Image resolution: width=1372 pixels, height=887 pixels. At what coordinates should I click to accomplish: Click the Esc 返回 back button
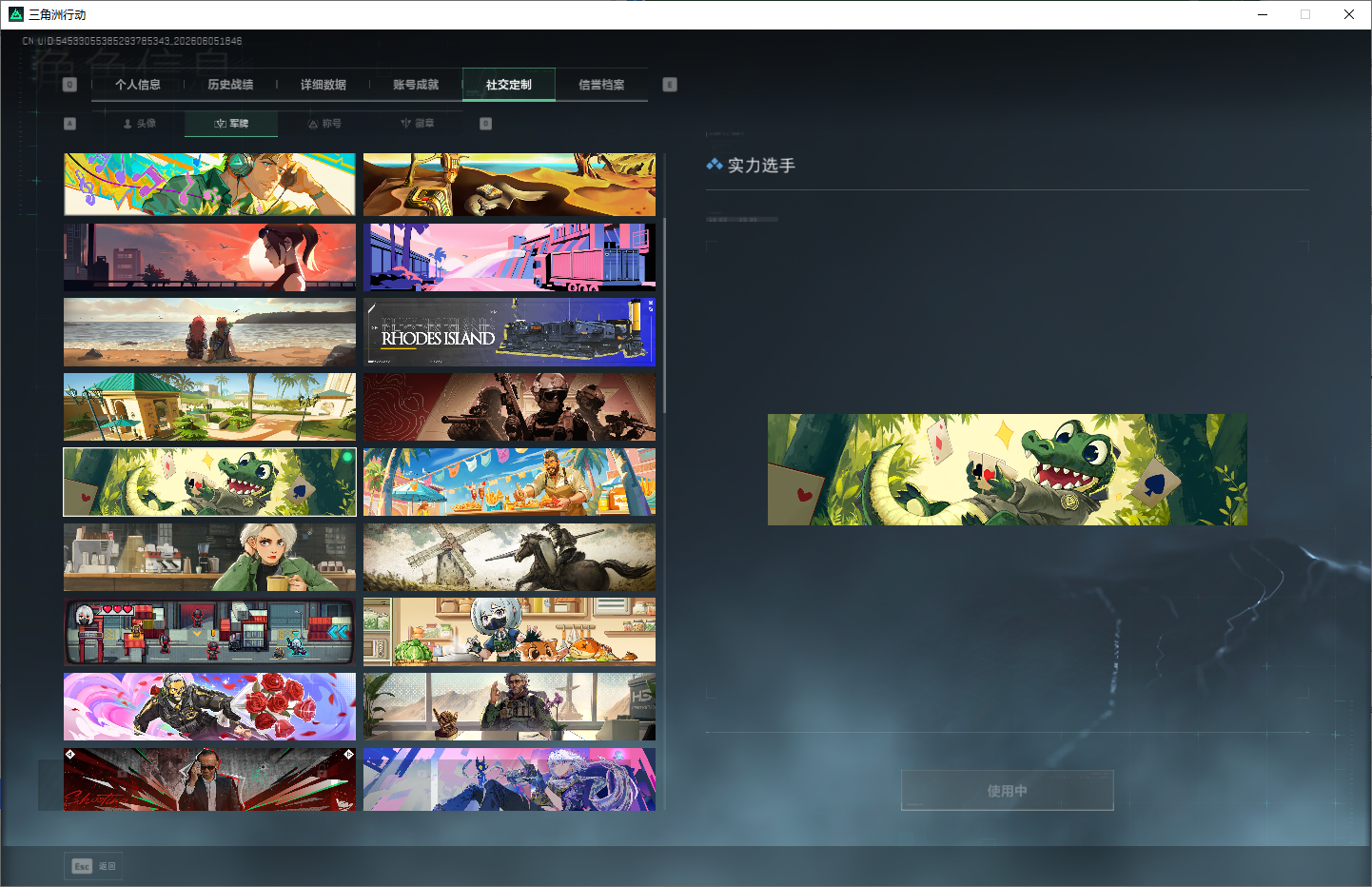pyautogui.click(x=93, y=866)
